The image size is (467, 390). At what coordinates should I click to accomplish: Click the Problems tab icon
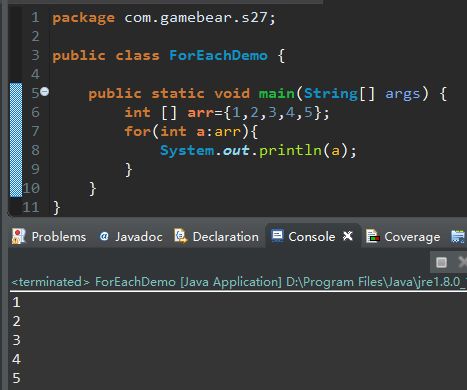(19, 236)
